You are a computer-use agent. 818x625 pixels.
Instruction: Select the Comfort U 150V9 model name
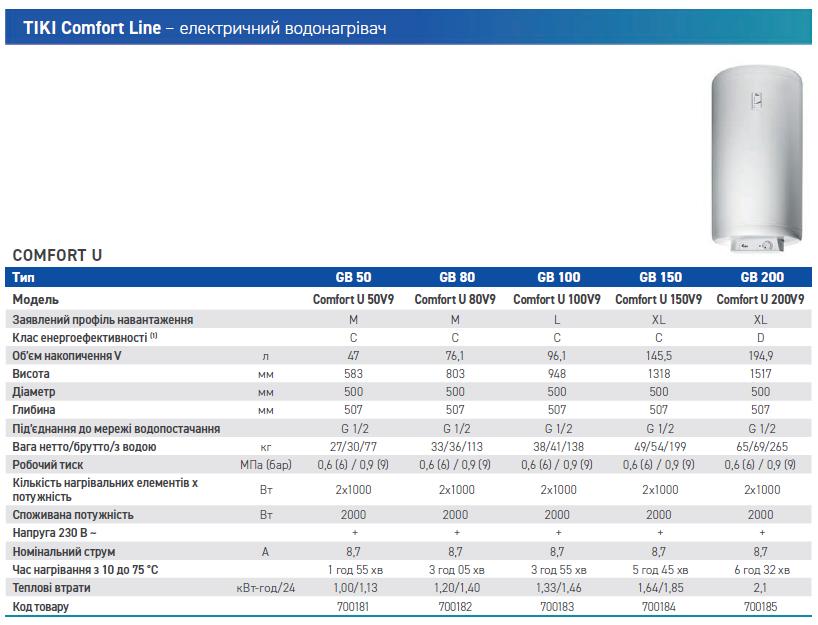pos(658,299)
